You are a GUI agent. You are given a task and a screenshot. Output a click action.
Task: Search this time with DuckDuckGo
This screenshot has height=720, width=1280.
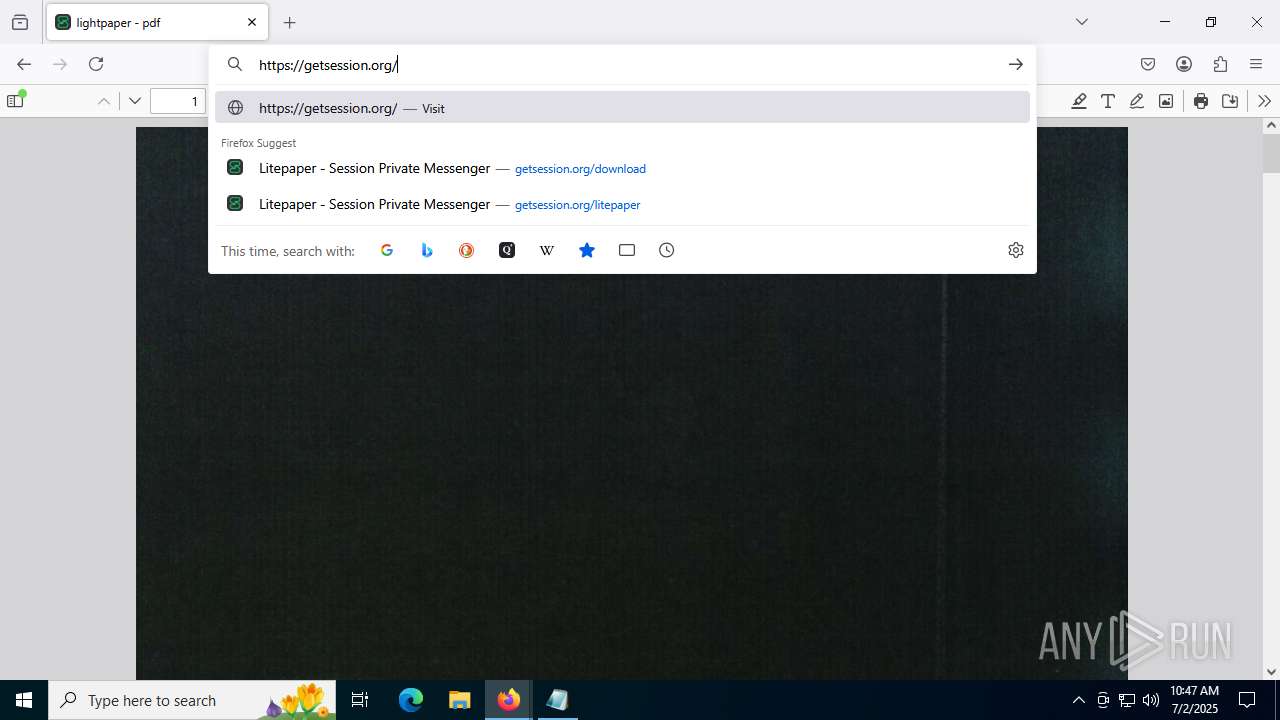467,250
